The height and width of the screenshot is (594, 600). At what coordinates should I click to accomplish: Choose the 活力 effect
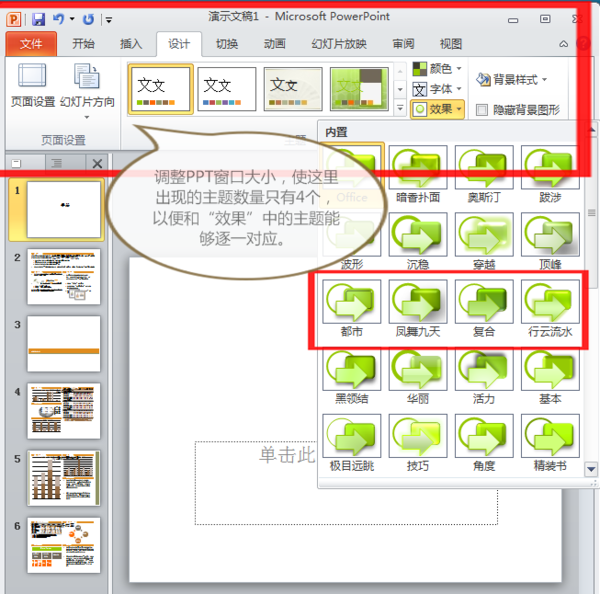[x=484, y=376]
